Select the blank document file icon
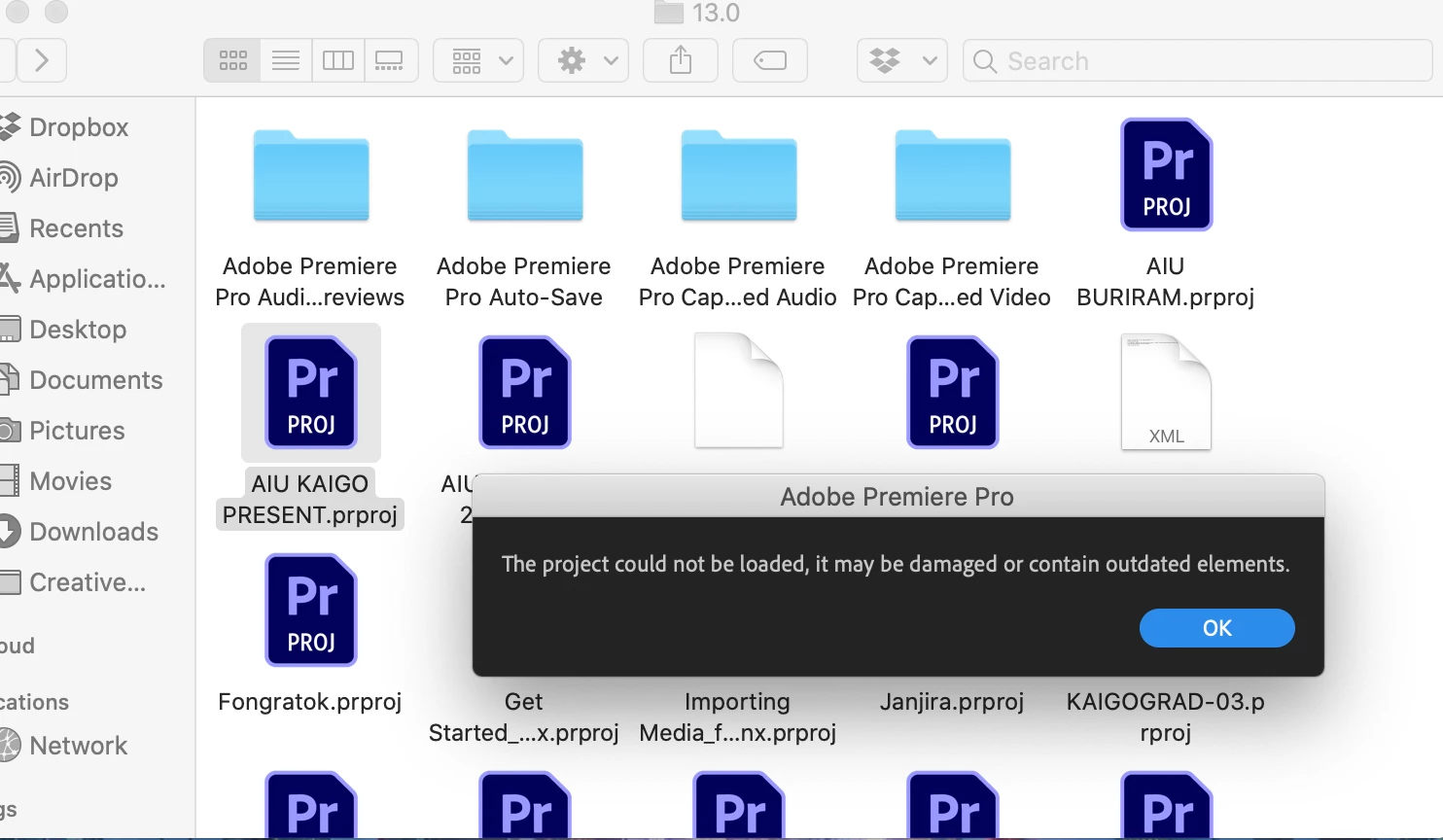 (739, 391)
